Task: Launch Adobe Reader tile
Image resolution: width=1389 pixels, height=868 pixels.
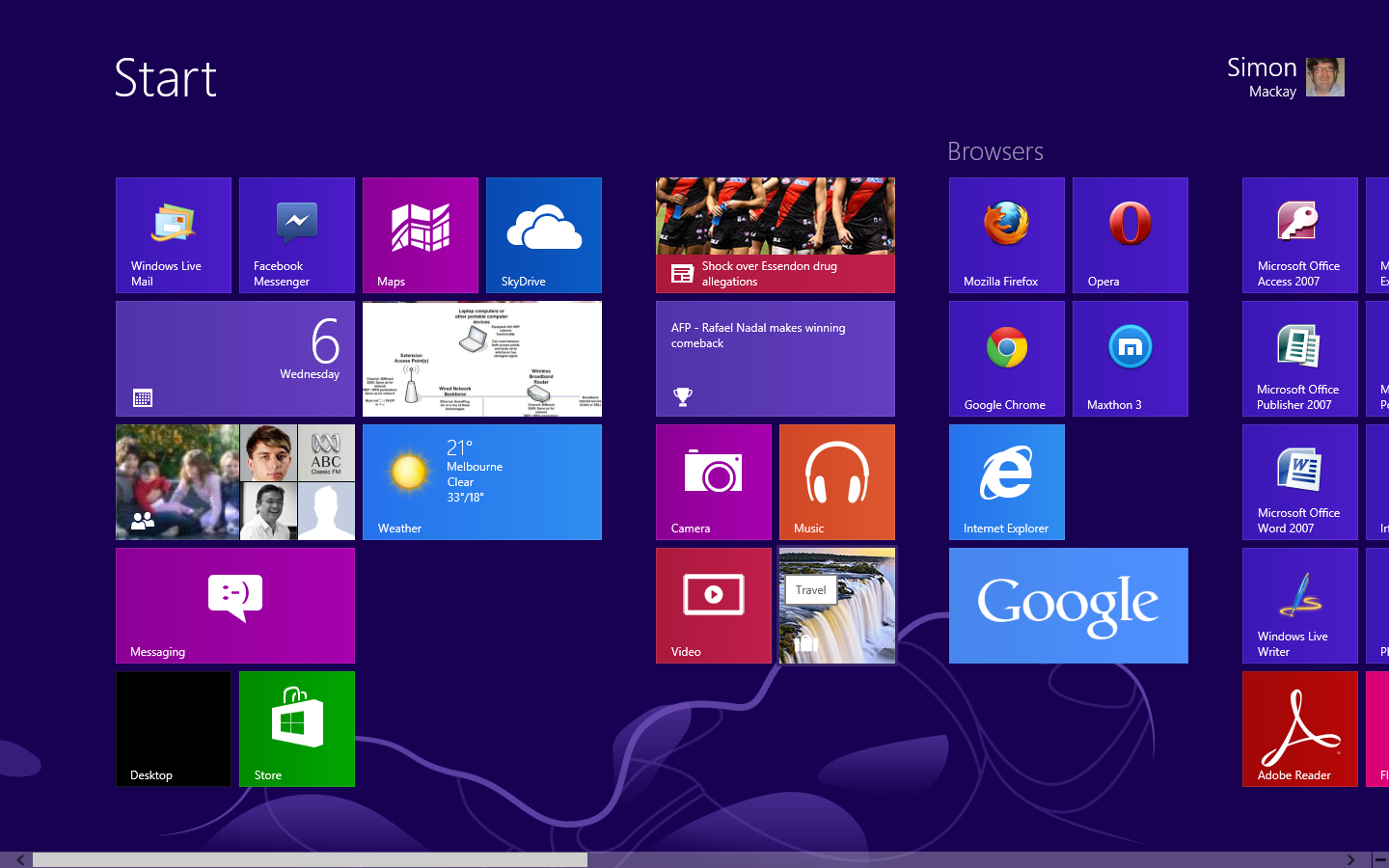Action: click(1299, 728)
